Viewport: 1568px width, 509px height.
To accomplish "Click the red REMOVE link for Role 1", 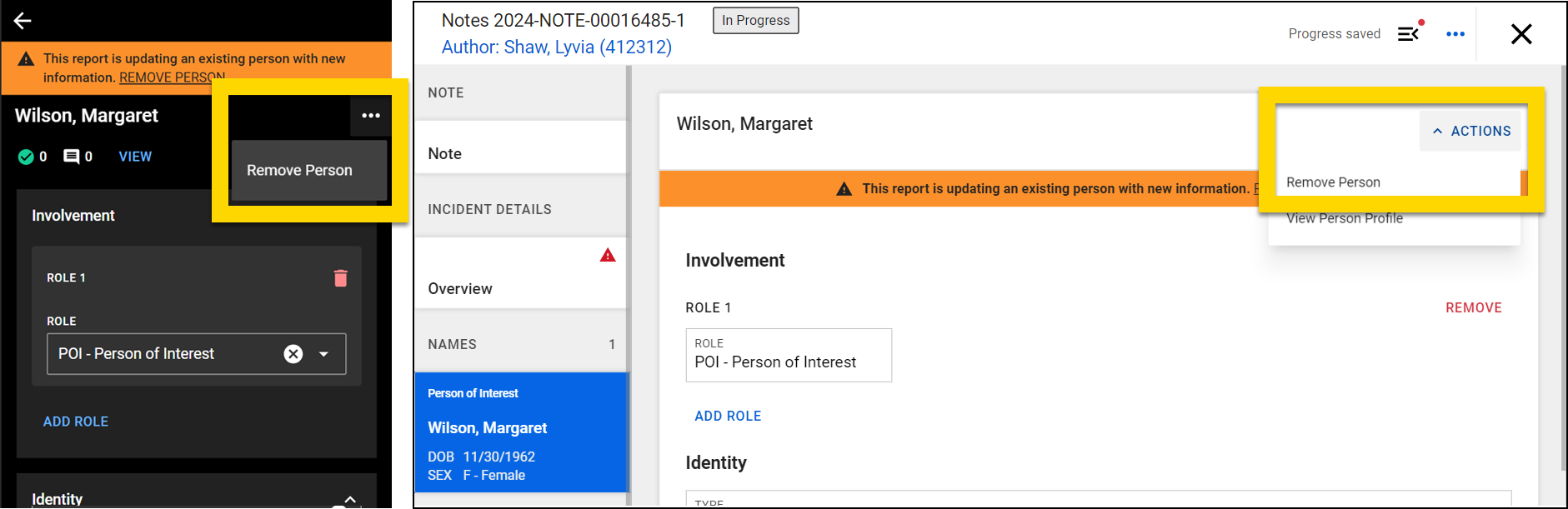I will (1473, 307).
